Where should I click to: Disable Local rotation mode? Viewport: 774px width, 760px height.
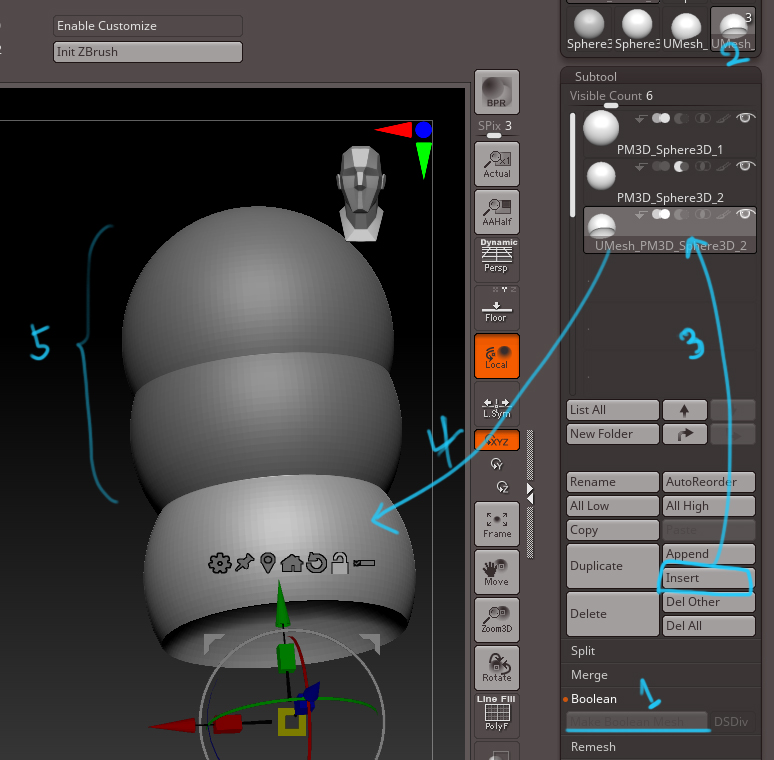tap(497, 356)
